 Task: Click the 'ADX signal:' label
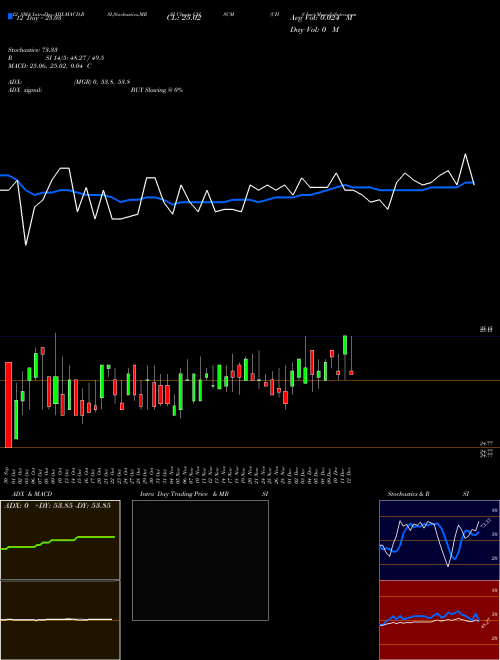tap(25, 90)
